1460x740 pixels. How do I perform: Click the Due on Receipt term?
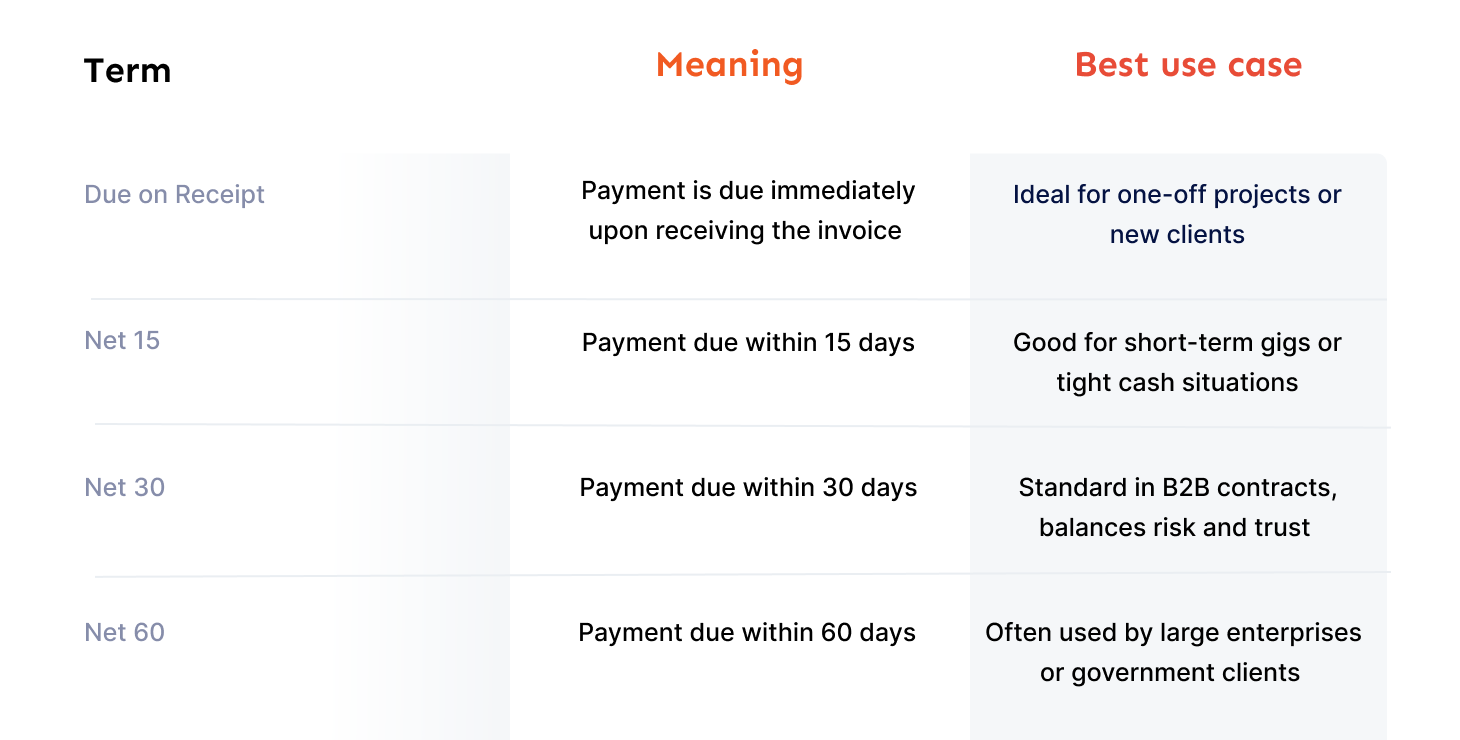click(x=174, y=194)
